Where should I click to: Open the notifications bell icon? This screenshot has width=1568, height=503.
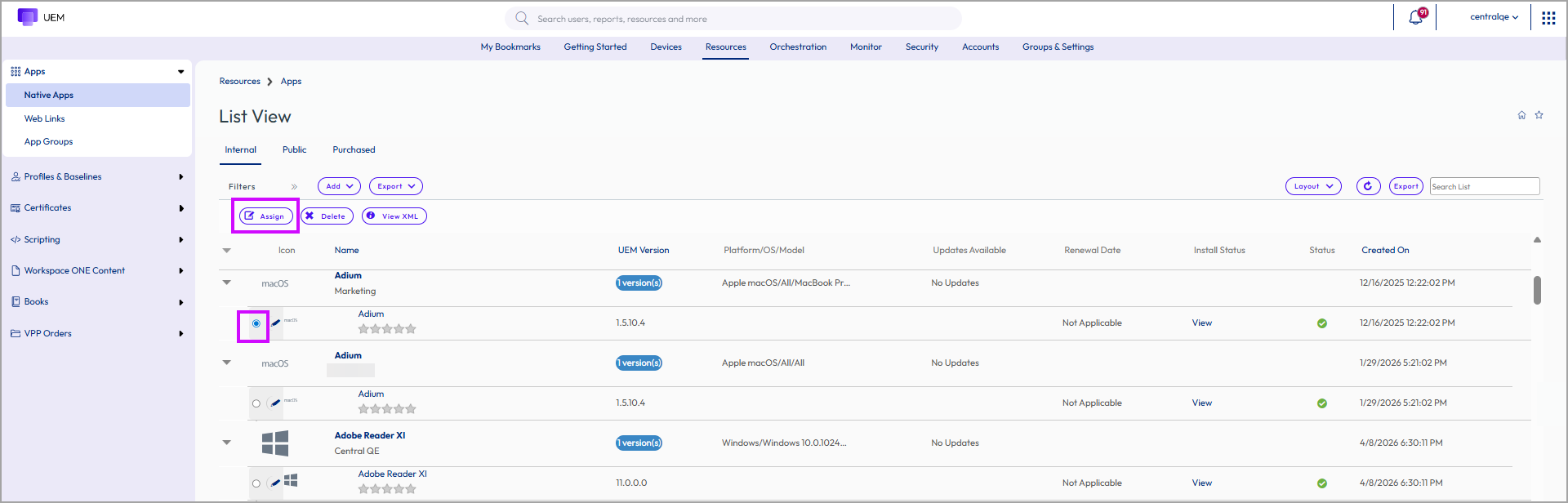(x=1415, y=18)
